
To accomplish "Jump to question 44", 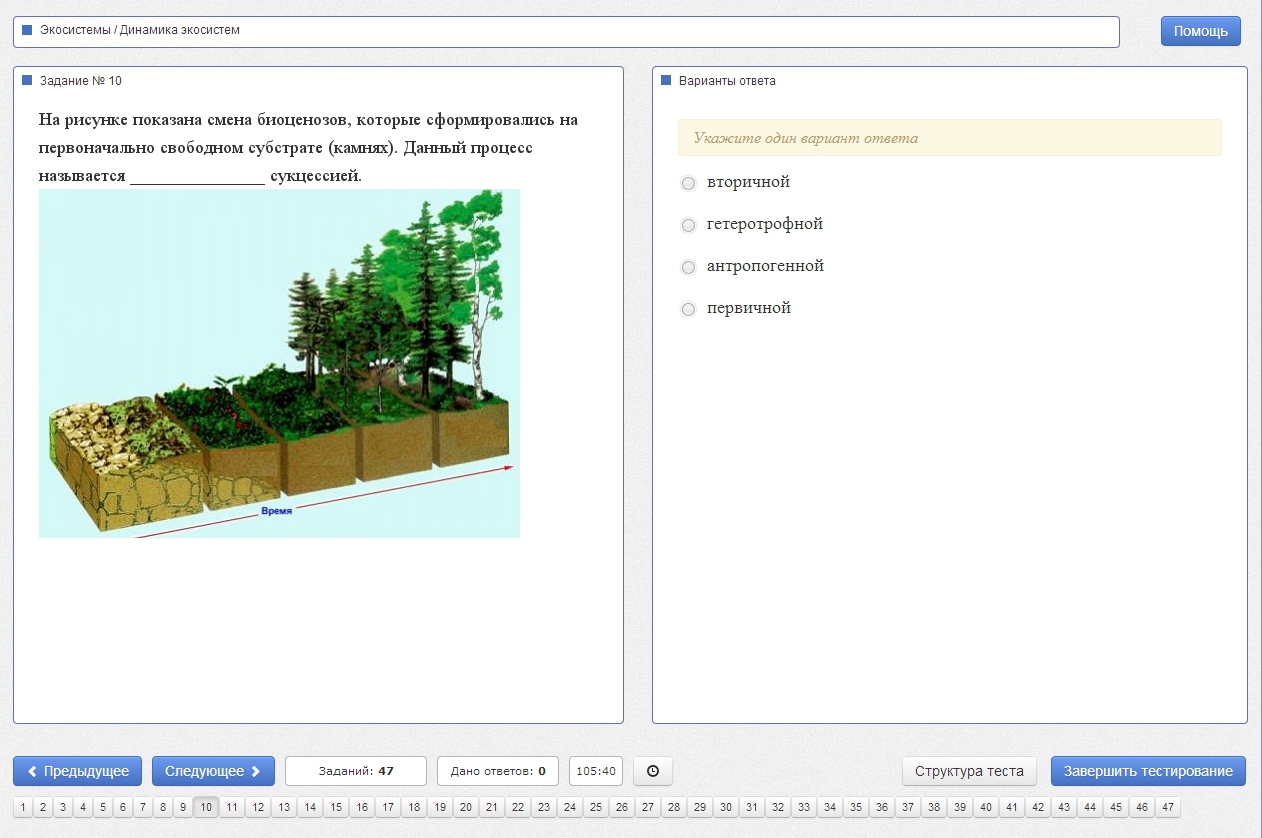I will (x=1090, y=807).
